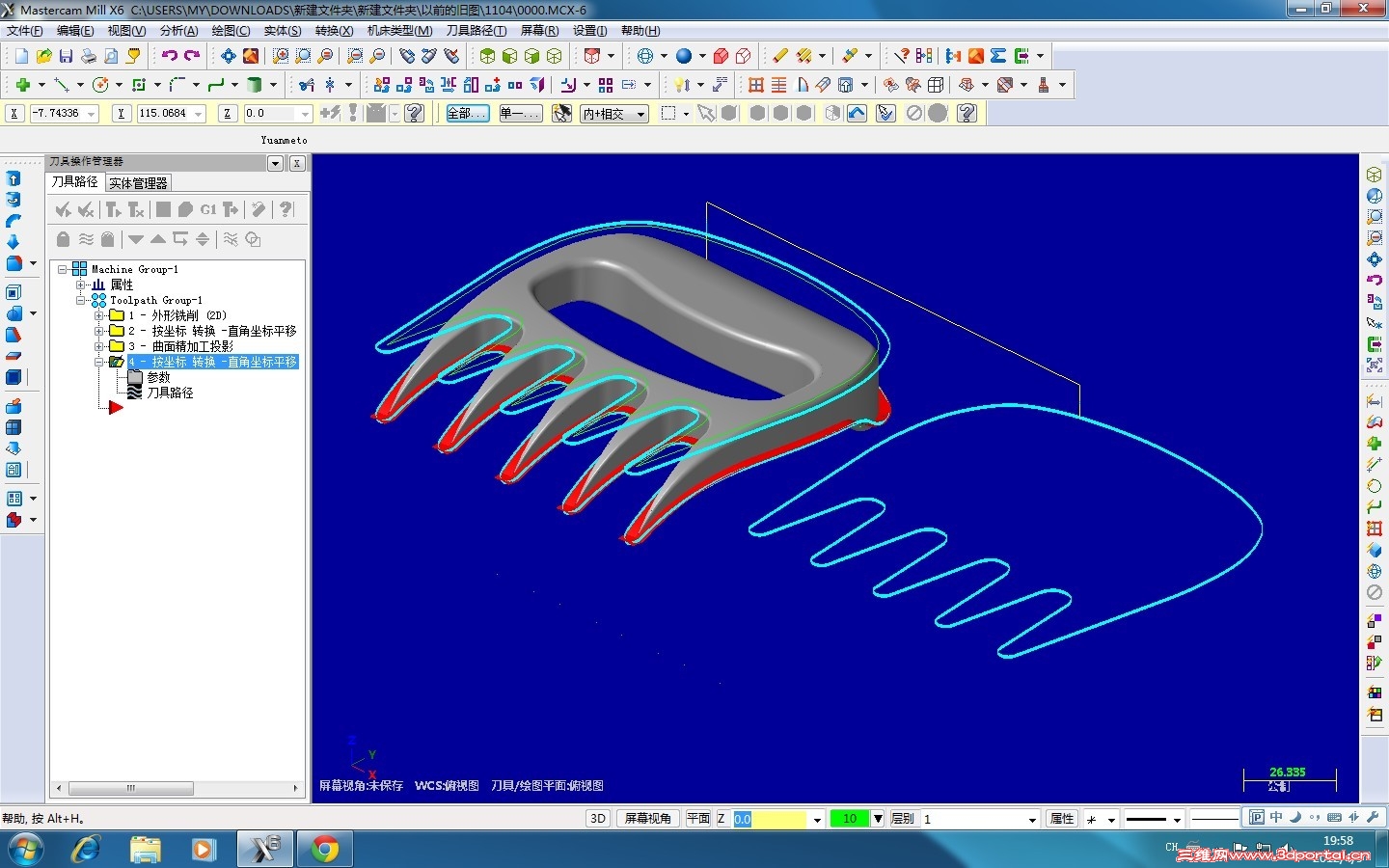Open the operations manager panel dropdown arrow
The width and height of the screenshot is (1389, 868).
[275, 163]
